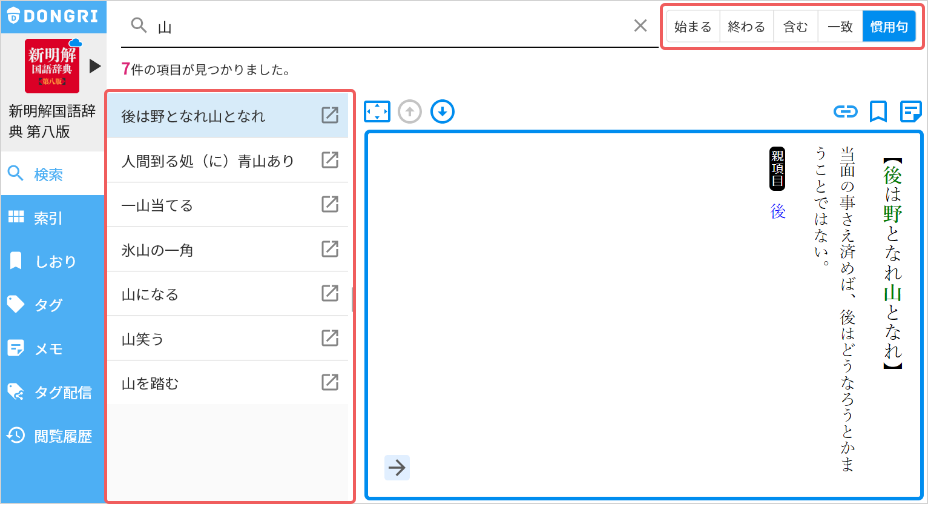This screenshot has height=506, width=928.
Task: Go to previous entry with up arrow
Action: point(410,111)
